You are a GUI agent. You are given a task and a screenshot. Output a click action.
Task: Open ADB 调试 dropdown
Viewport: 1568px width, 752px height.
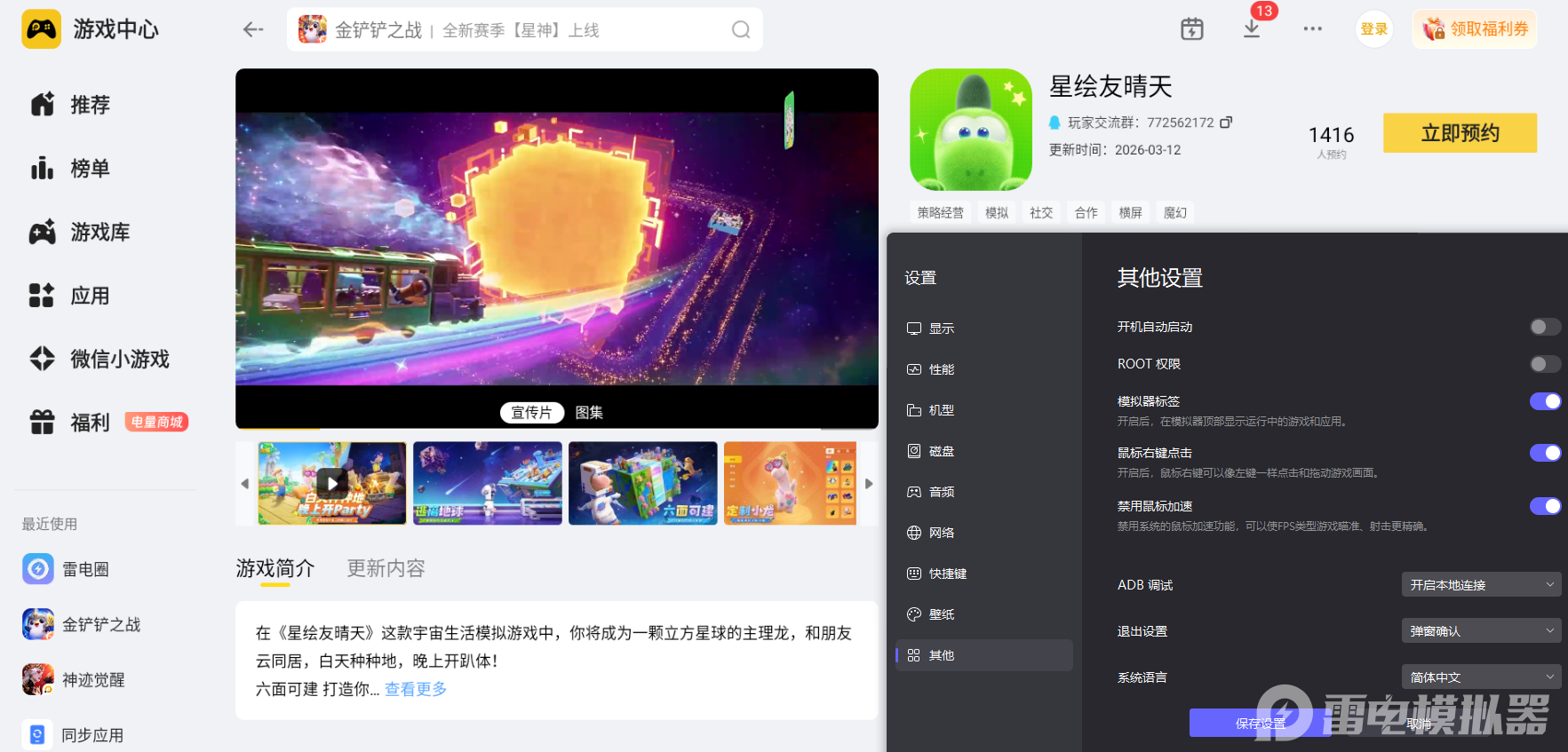[x=1481, y=585]
